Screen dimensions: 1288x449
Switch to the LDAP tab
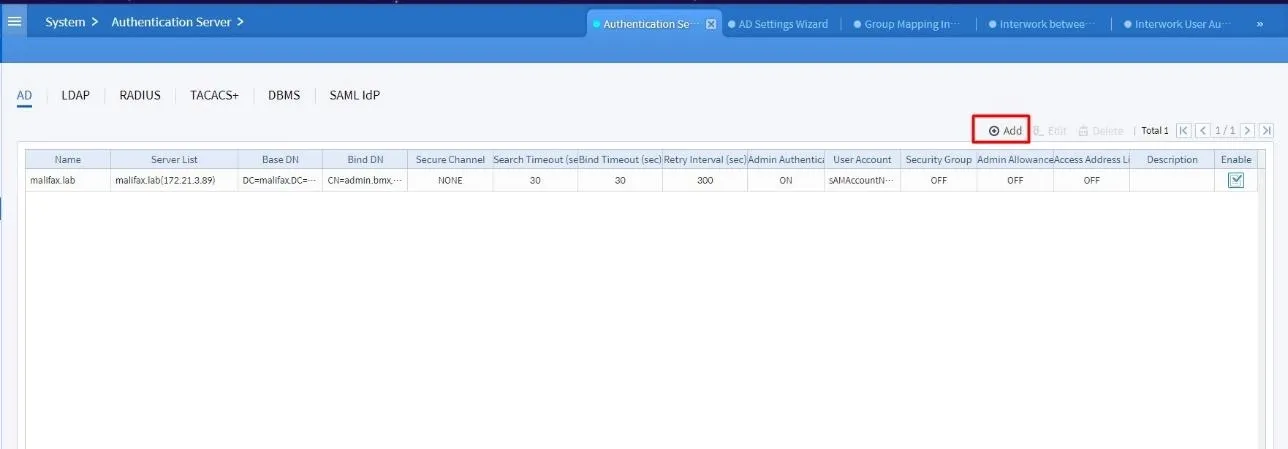point(76,96)
